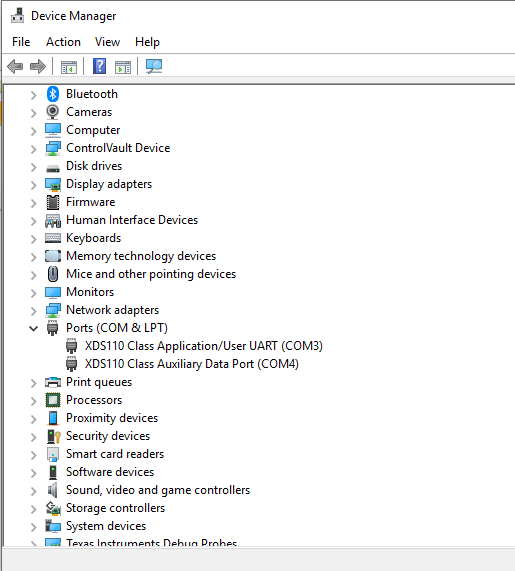Click the Show/Hide Console Tree icon
The image size is (515, 571).
[69, 67]
